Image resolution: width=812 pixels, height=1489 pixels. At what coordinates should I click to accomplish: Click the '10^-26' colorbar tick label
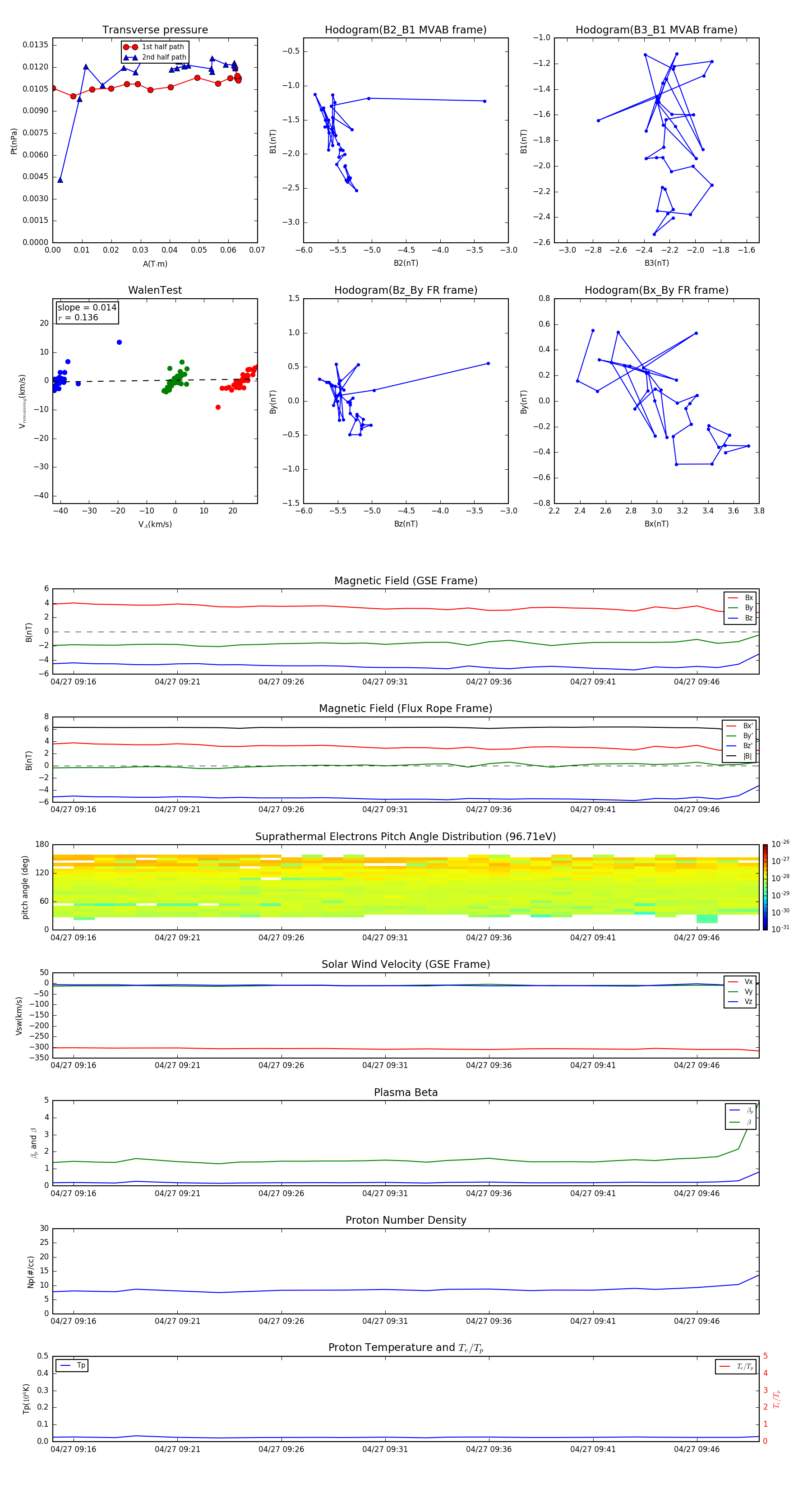point(780,844)
